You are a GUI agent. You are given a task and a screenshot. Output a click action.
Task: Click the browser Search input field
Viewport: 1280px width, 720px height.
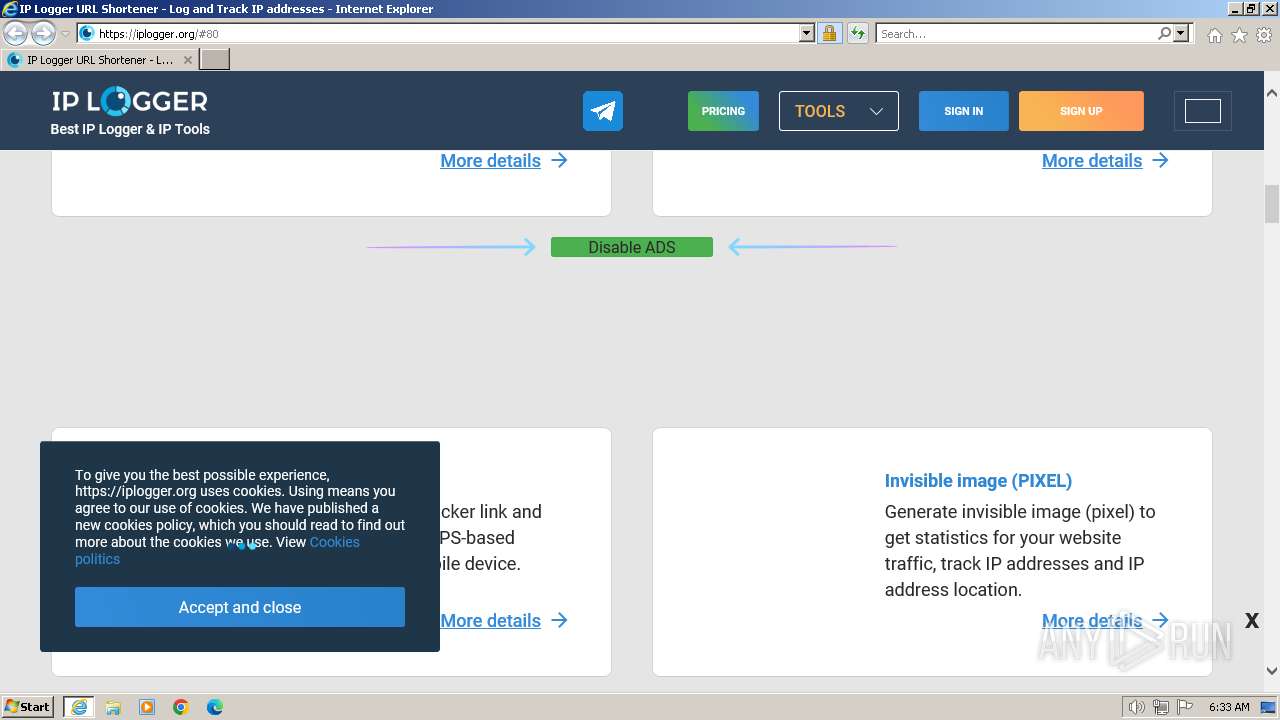[1016, 33]
